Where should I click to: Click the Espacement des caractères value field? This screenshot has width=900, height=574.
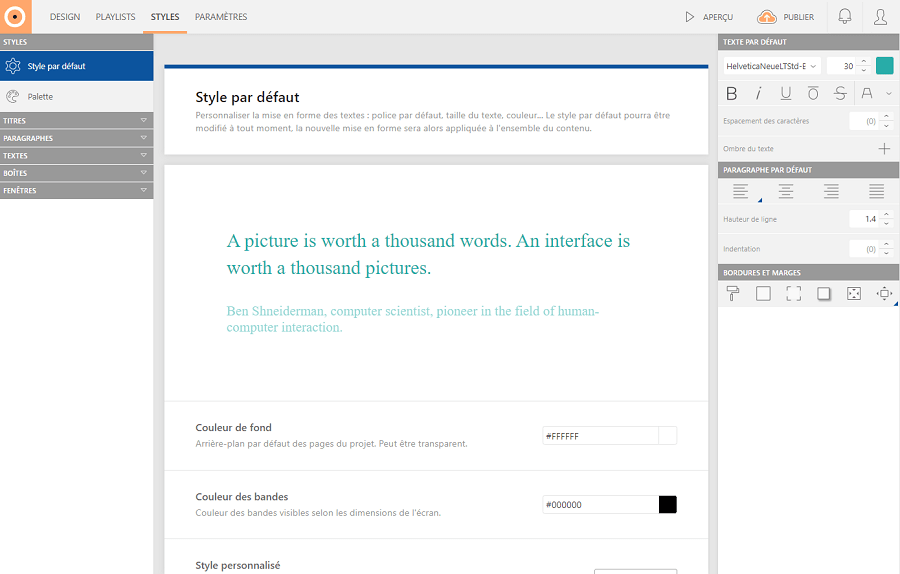coord(864,121)
